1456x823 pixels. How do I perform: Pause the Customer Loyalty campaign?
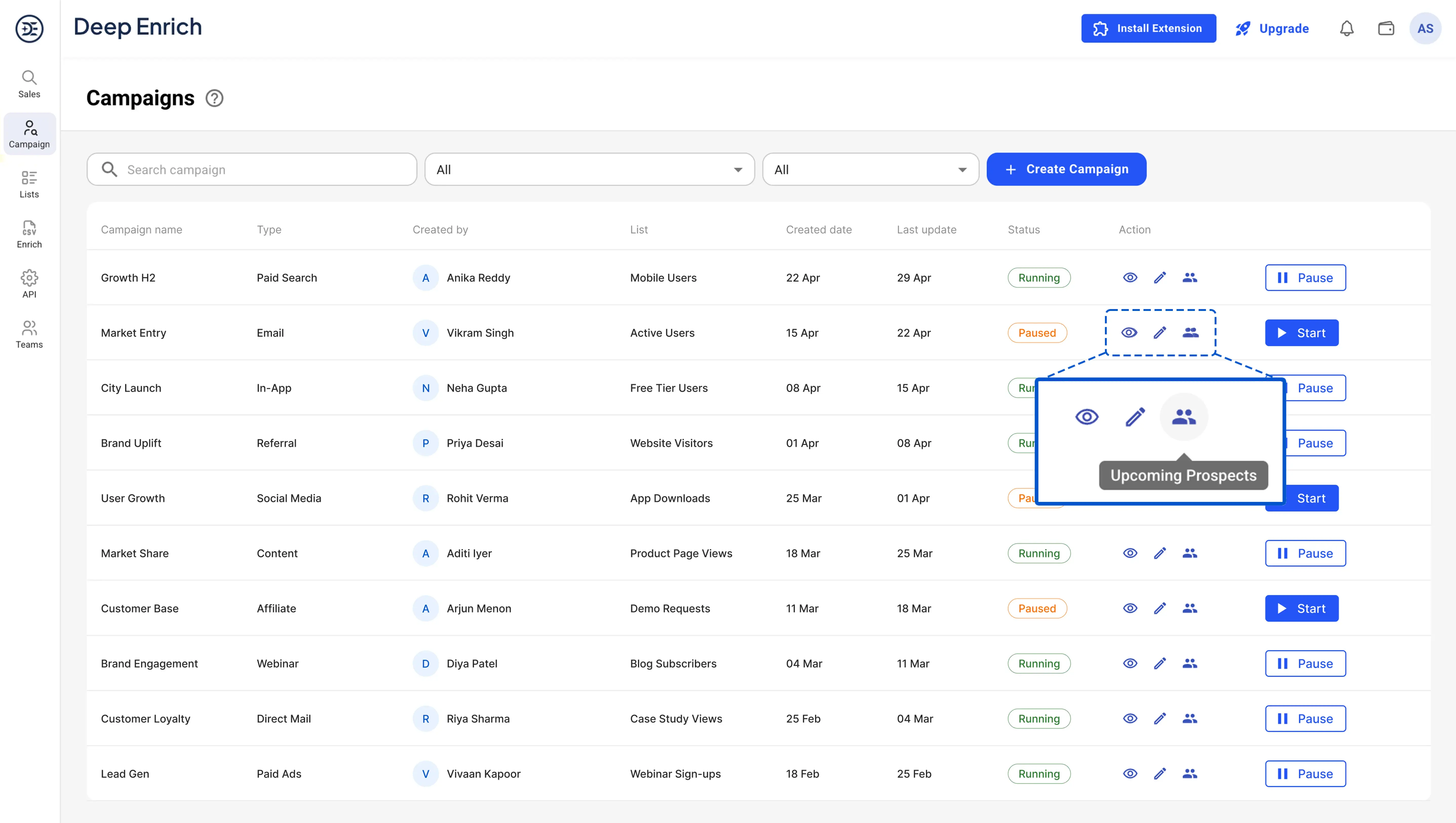pos(1306,718)
